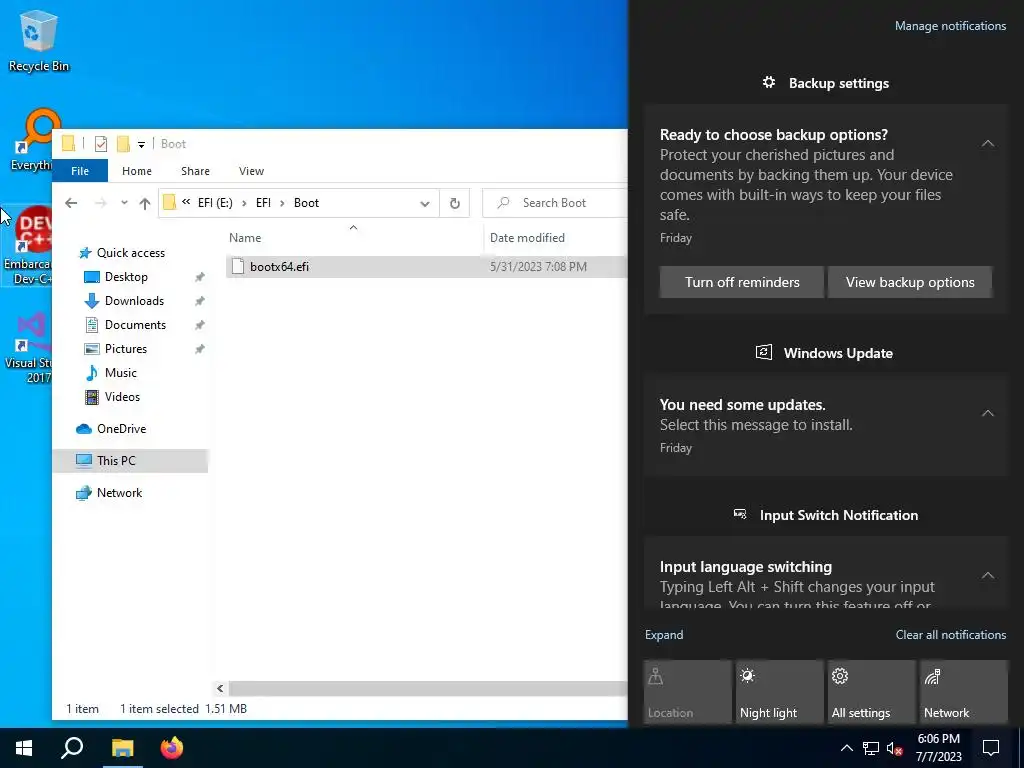This screenshot has height=768, width=1024.
Task: Open the Recent locations dropdown arrow
Action: point(124,203)
